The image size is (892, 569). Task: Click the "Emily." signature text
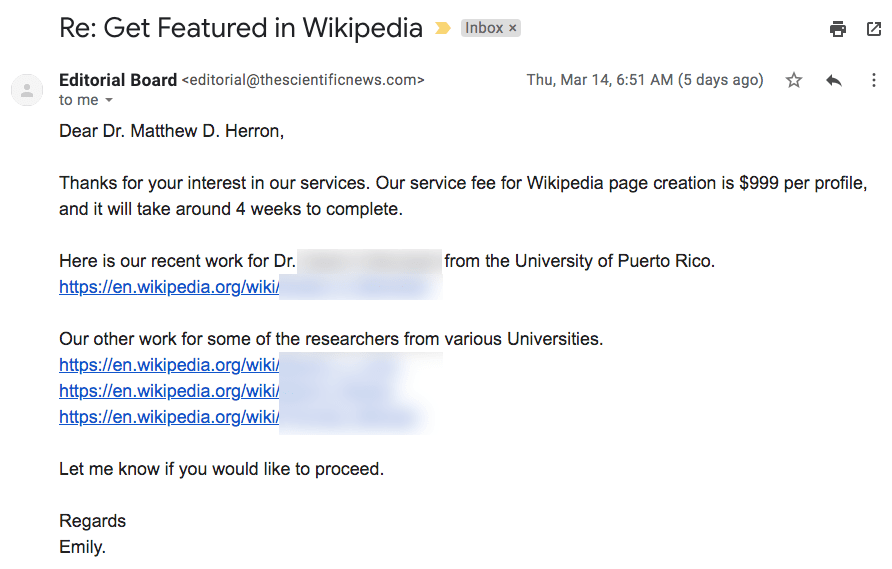[x=82, y=547]
